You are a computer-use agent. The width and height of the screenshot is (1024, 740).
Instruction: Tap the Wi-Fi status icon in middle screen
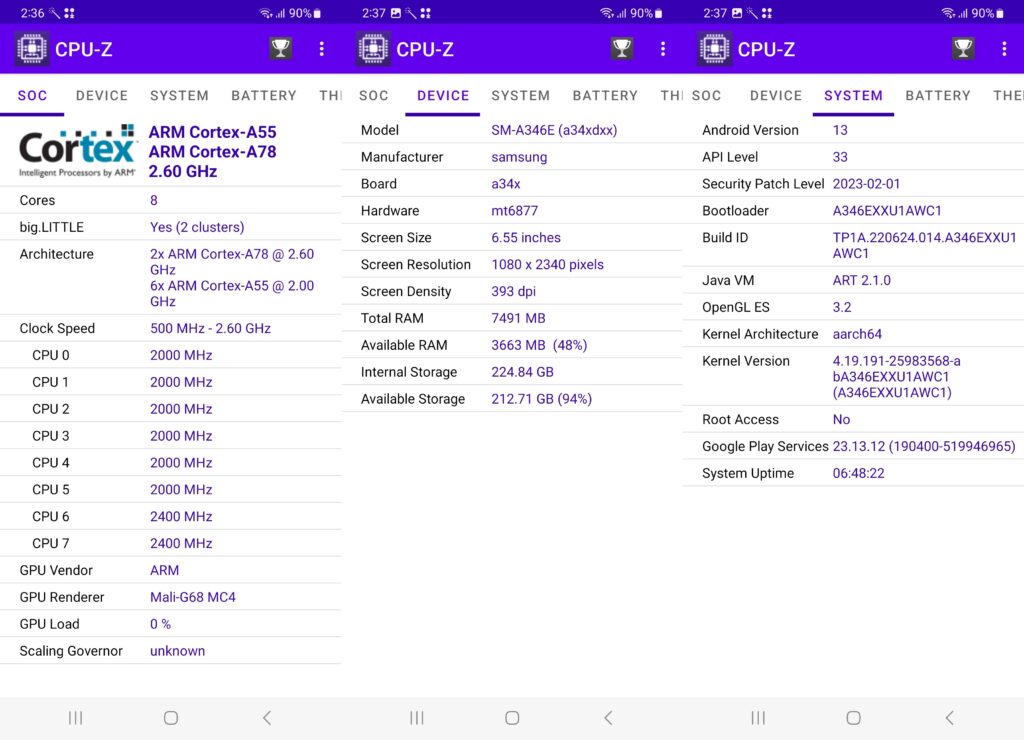tap(607, 13)
